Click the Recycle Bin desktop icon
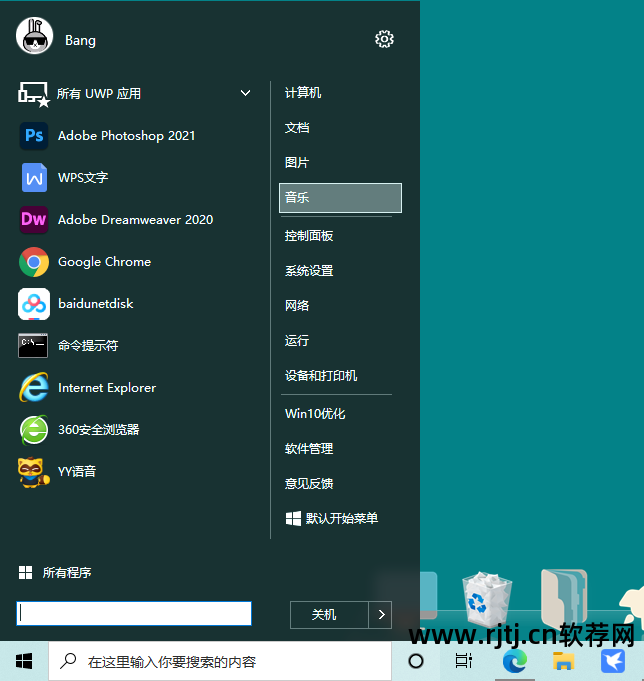644x681 pixels. pyautogui.click(x=486, y=598)
